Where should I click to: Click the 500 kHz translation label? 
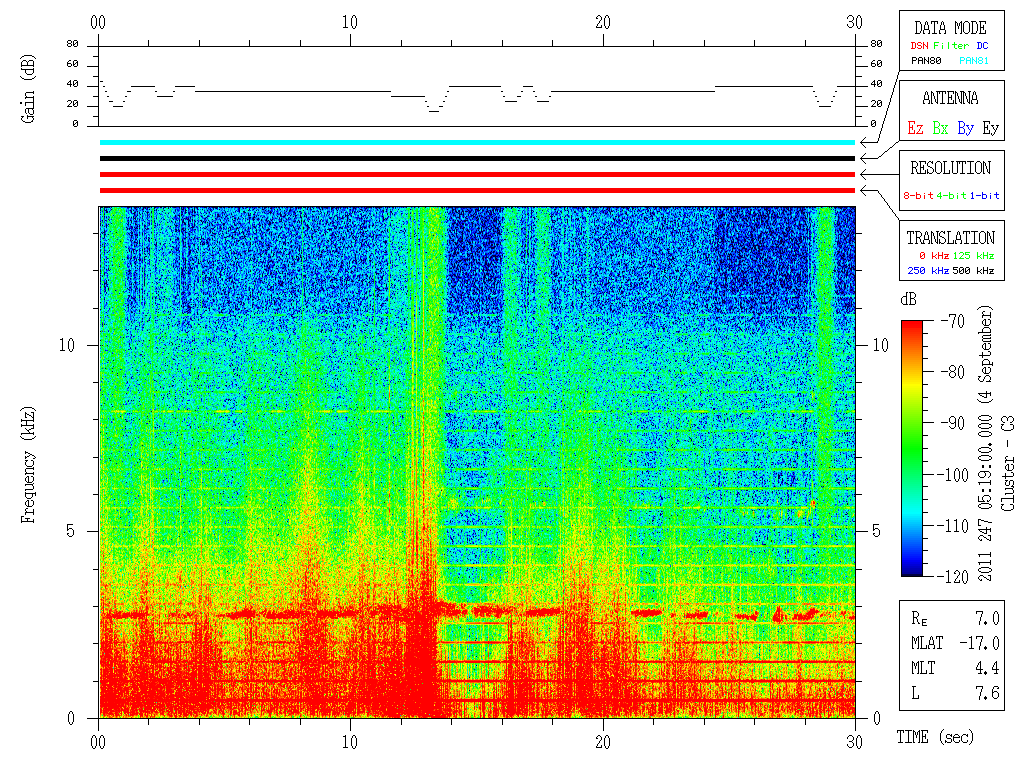[973, 270]
